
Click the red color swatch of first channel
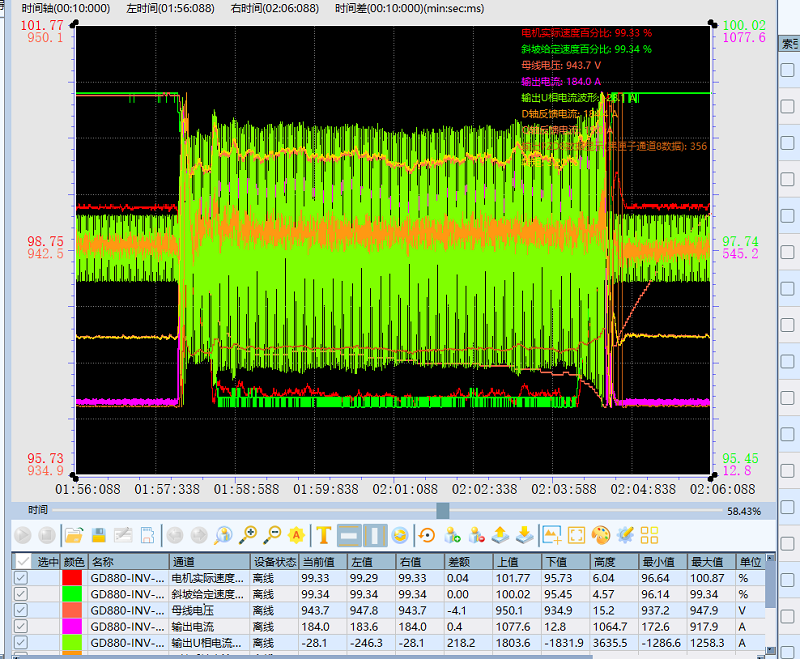(x=73, y=578)
